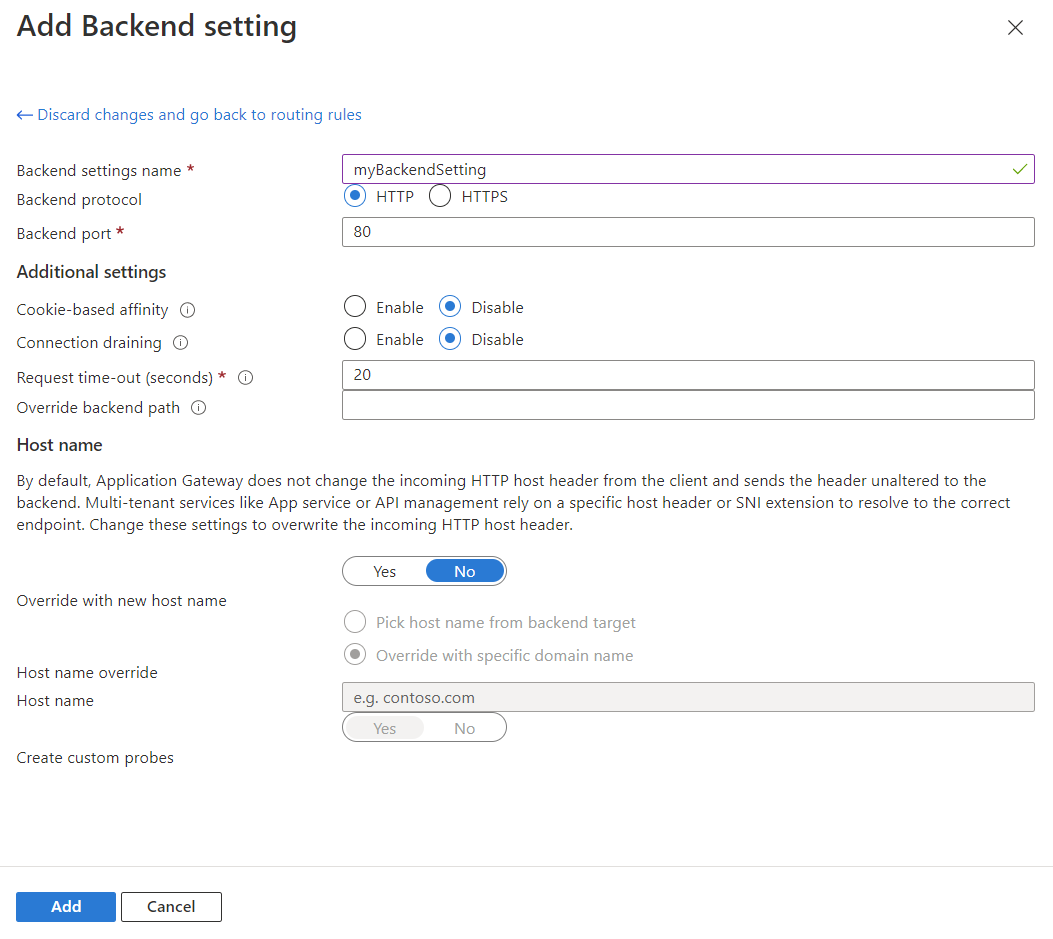Image resolution: width=1053 pixels, height=939 pixels.
Task: Click the Request time-out seconds field
Action: coord(688,375)
